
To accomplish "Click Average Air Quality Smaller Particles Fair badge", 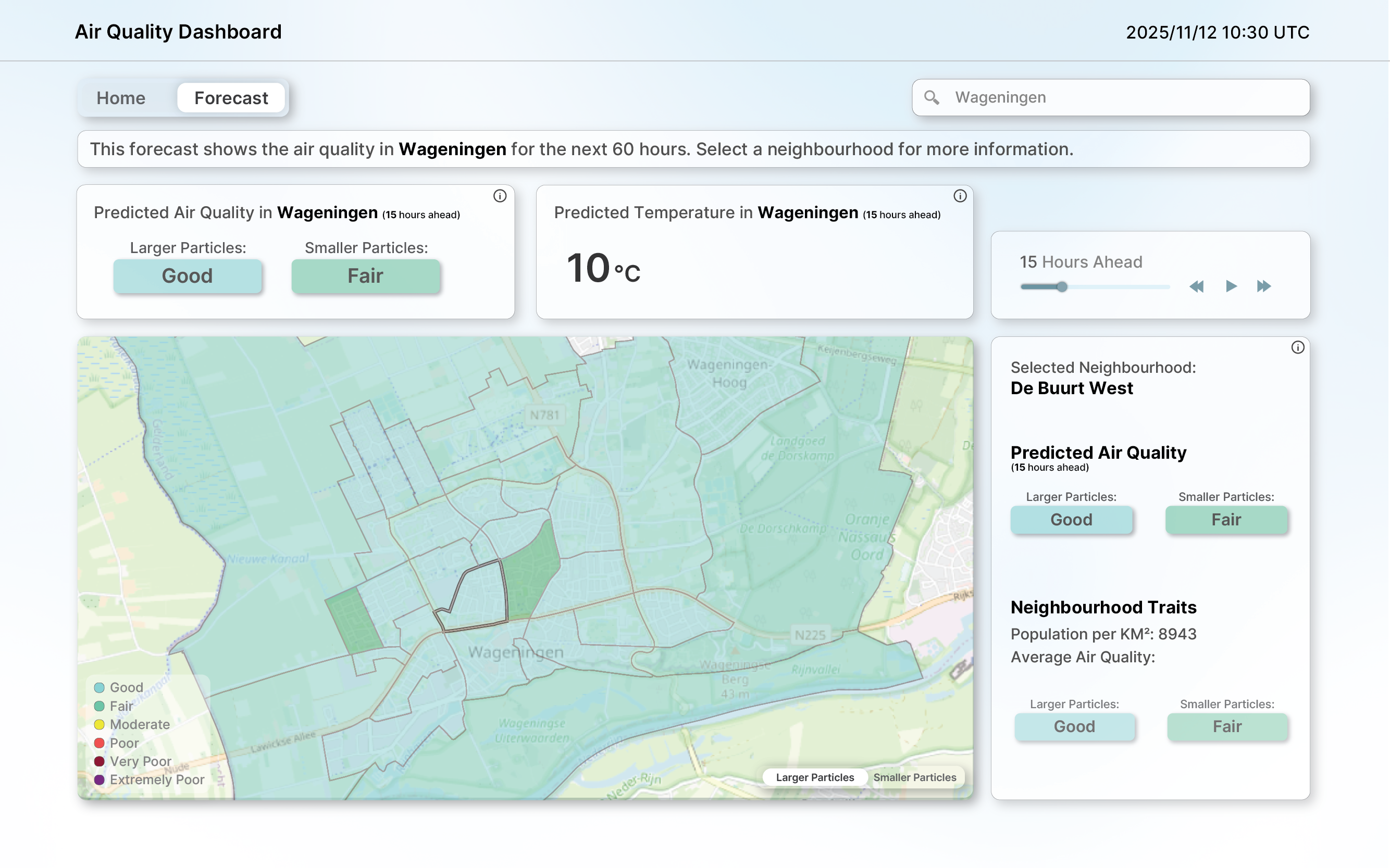I will pos(1227,727).
